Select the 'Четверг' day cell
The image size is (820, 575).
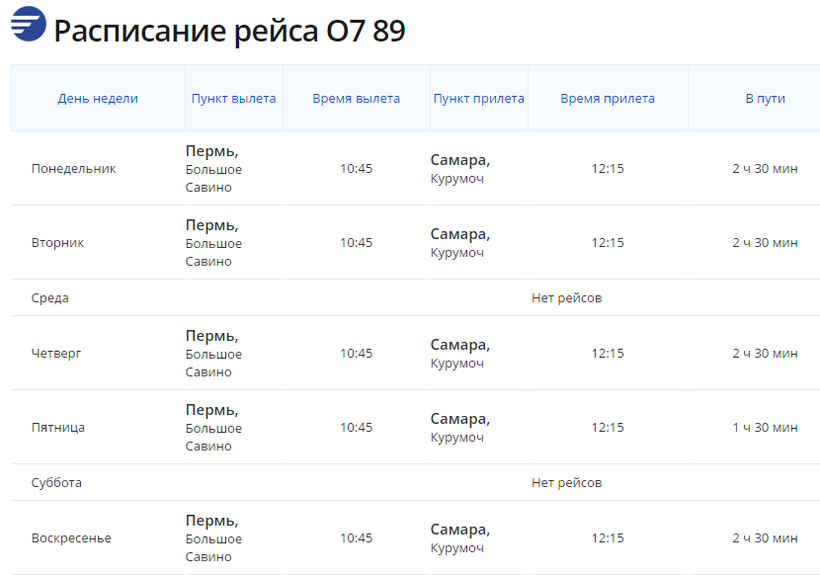tap(58, 353)
